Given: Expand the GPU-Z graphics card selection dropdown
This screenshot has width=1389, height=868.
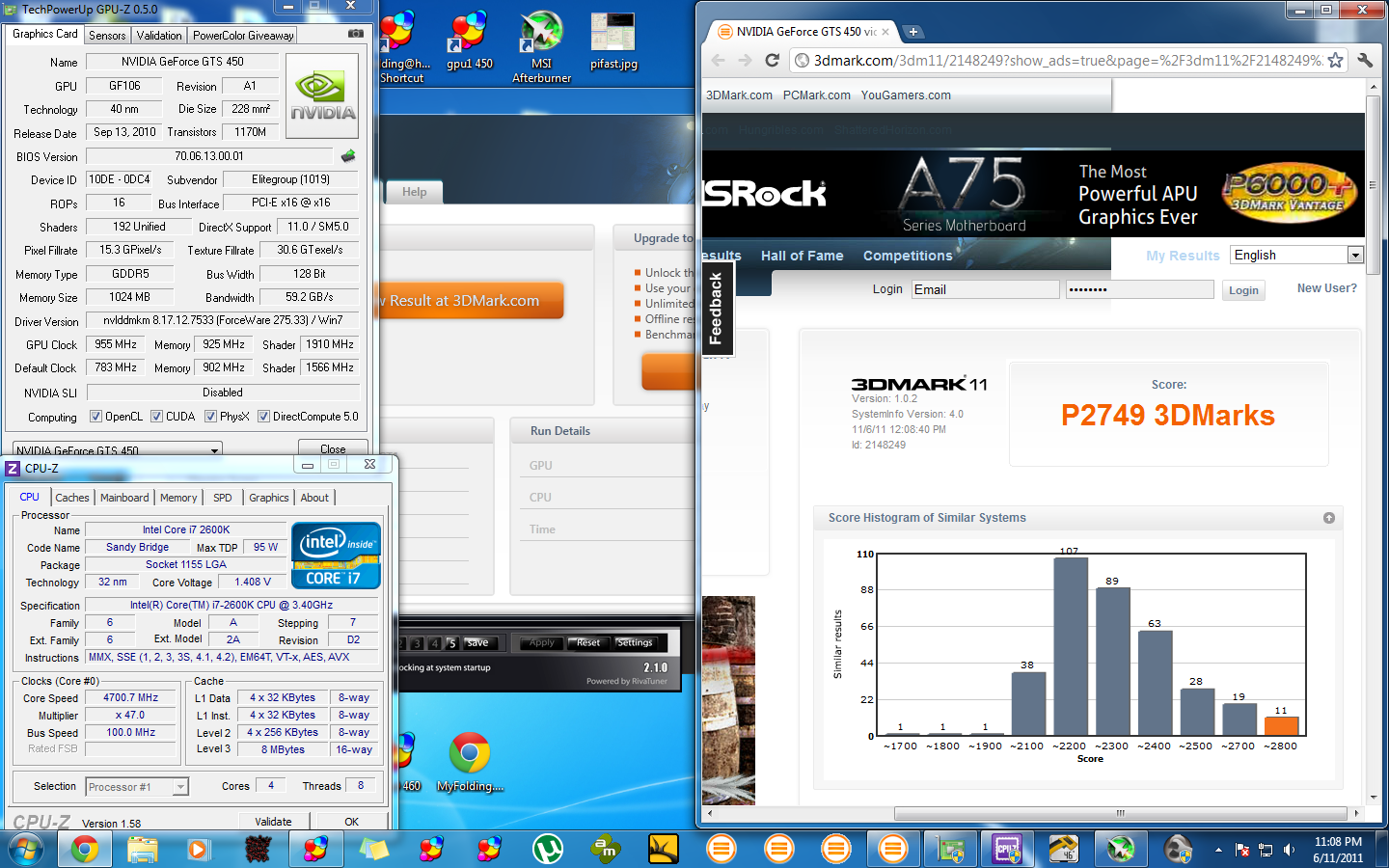Looking at the screenshot, I should tap(214, 450).
